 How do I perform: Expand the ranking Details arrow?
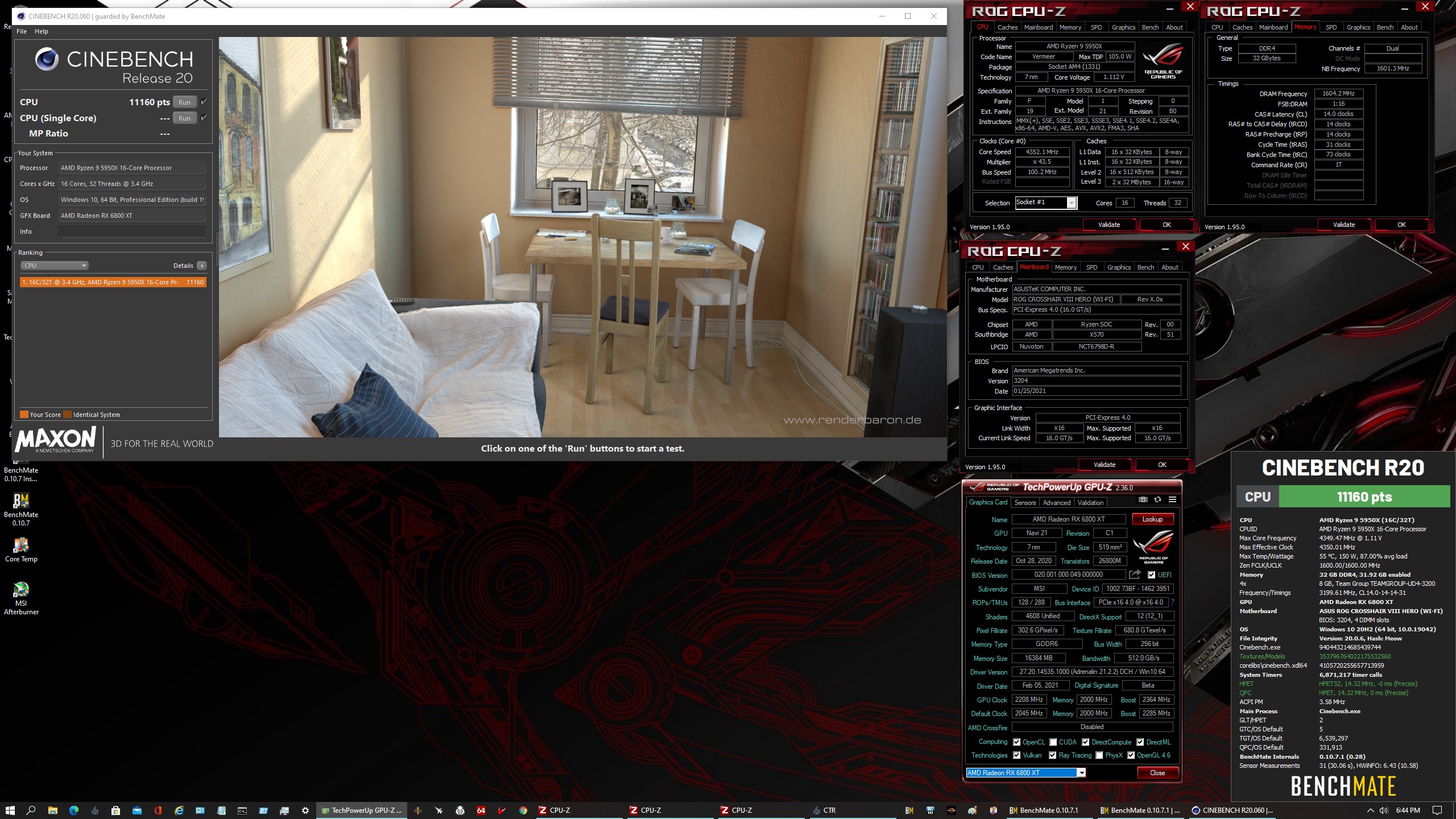(x=202, y=266)
